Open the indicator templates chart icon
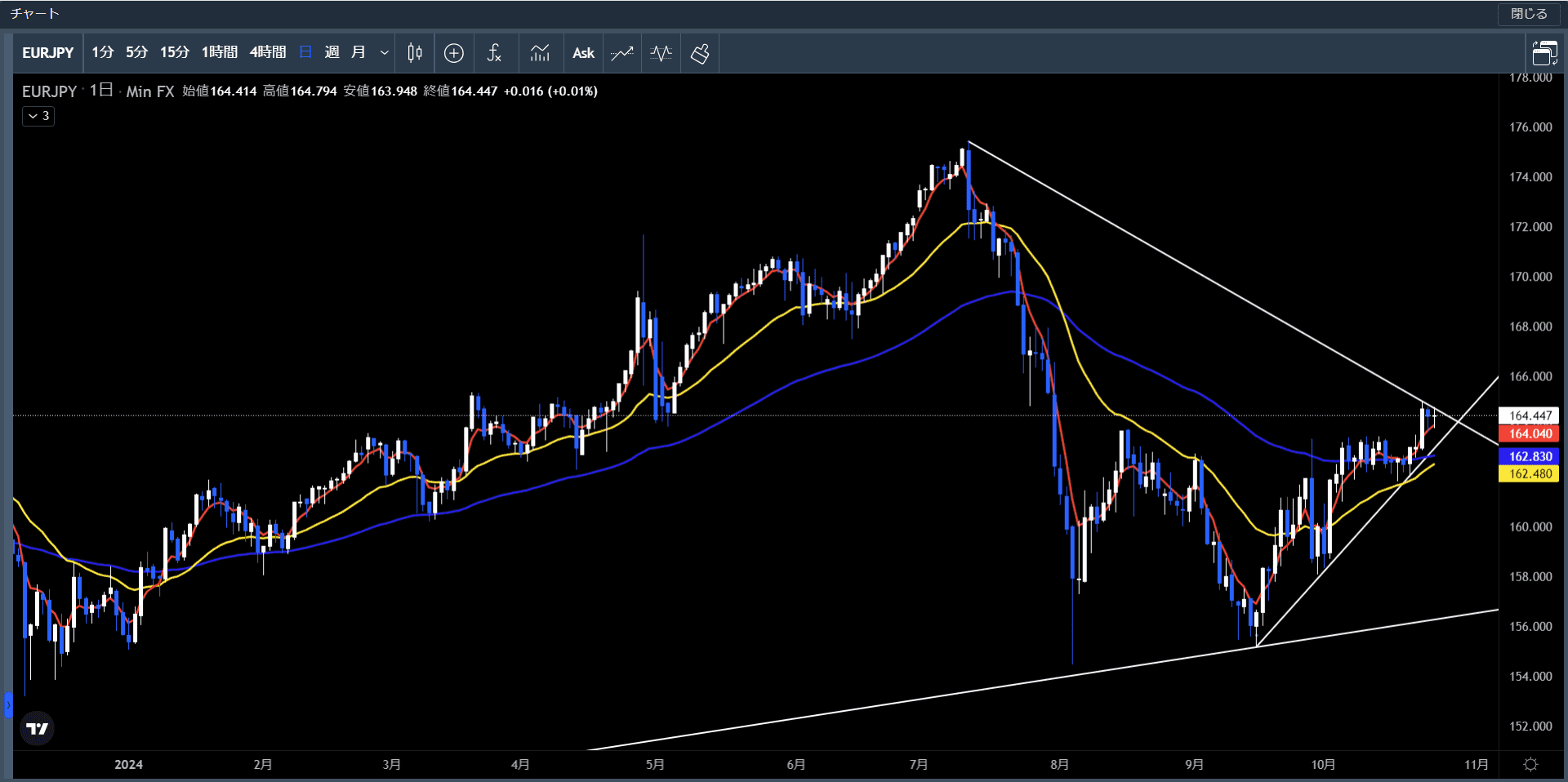This screenshot has width=1568, height=782. [540, 53]
